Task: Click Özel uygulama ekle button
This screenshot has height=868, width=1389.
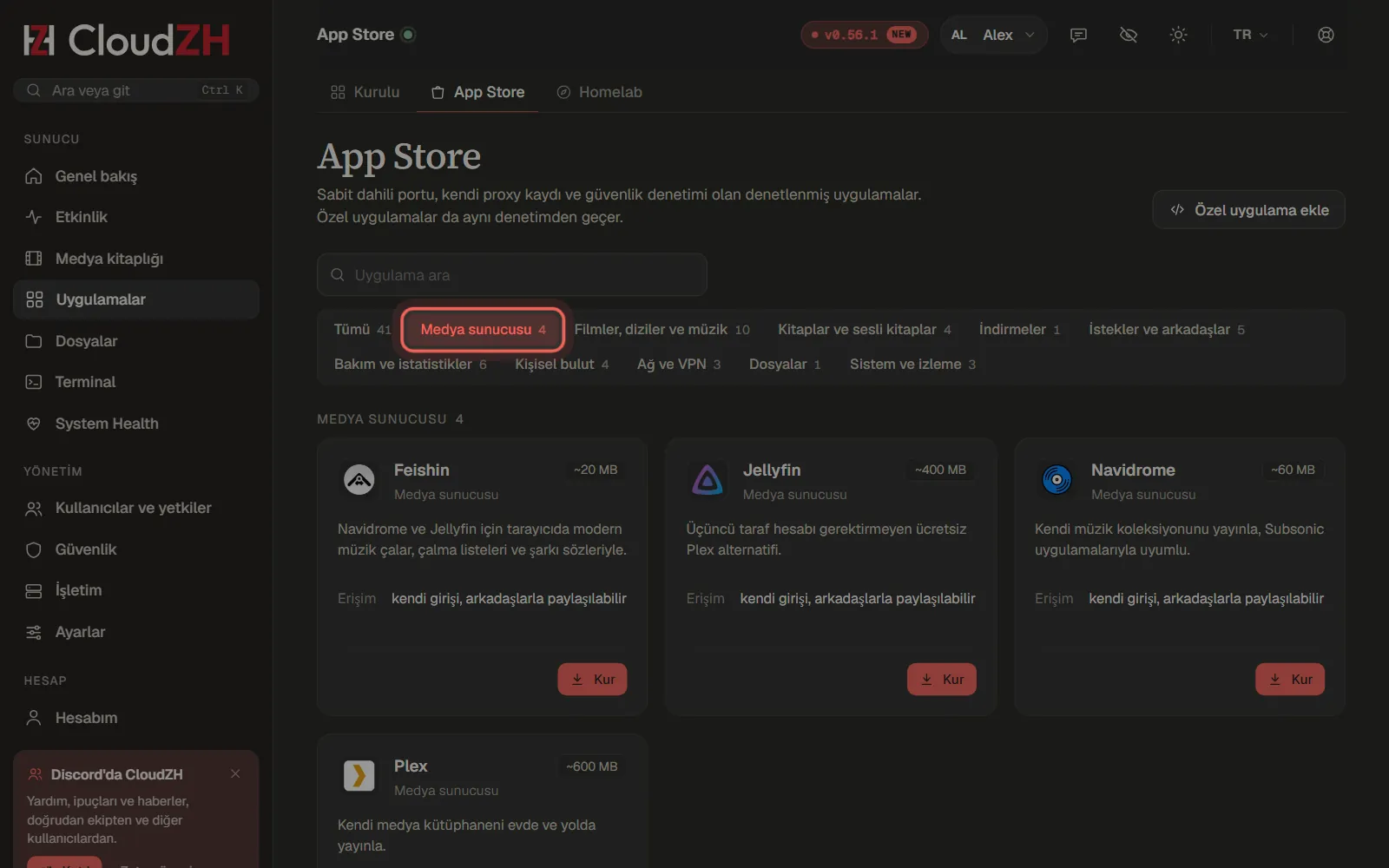Action: click(x=1248, y=210)
